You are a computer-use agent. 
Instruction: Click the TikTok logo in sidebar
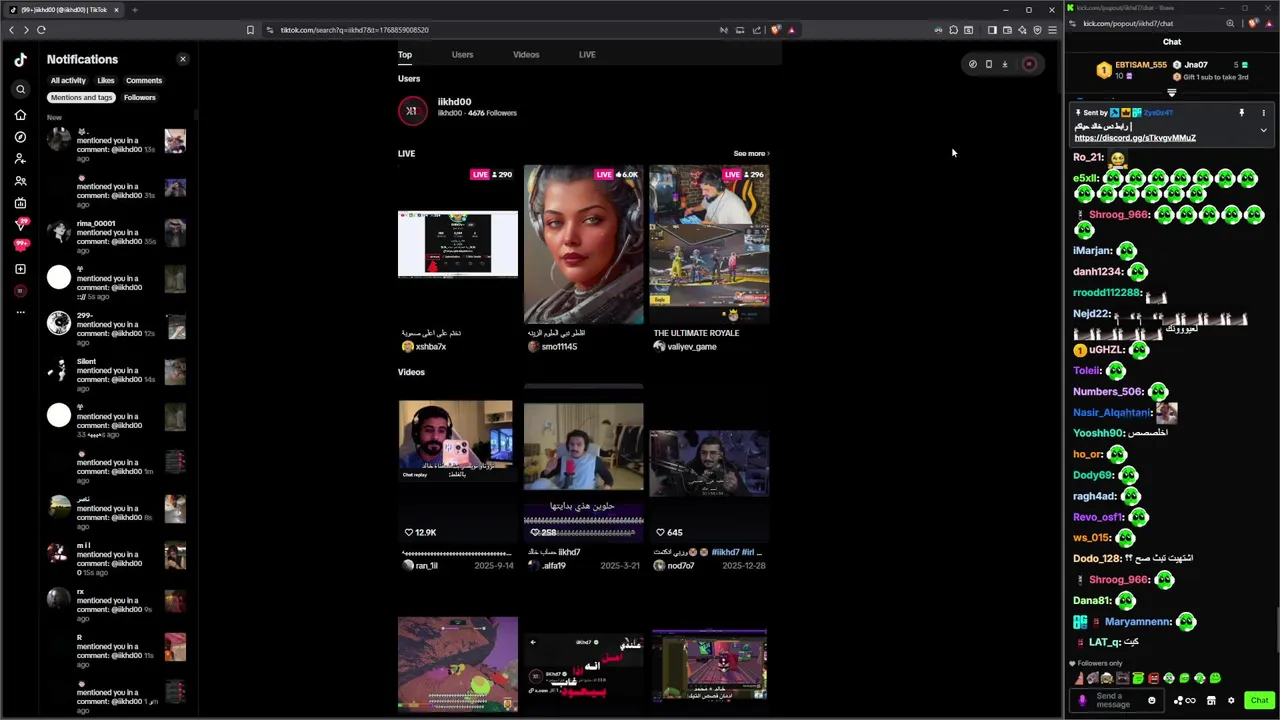pyautogui.click(x=20, y=60)
